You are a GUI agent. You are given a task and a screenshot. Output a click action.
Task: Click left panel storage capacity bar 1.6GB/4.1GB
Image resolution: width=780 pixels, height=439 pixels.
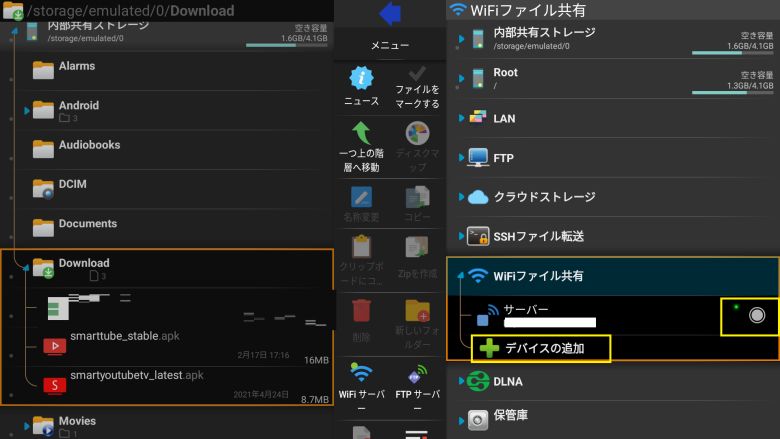pos(287,45)
